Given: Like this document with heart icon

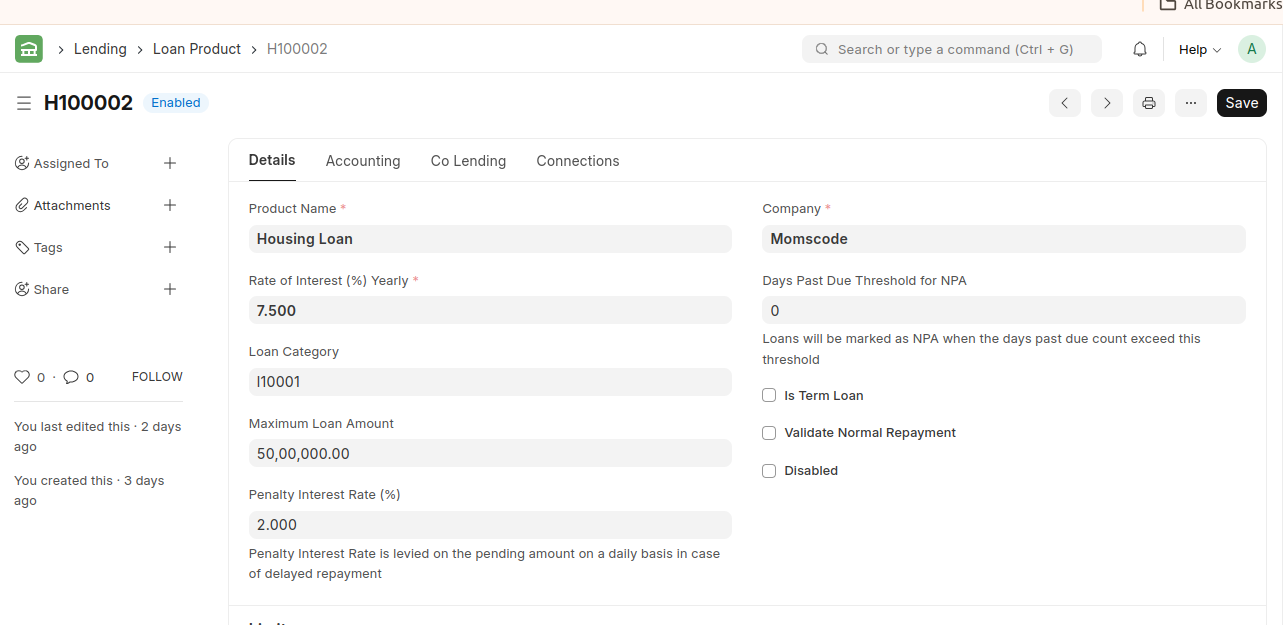Looking at the screenshot, I should [x=22, y=377].
